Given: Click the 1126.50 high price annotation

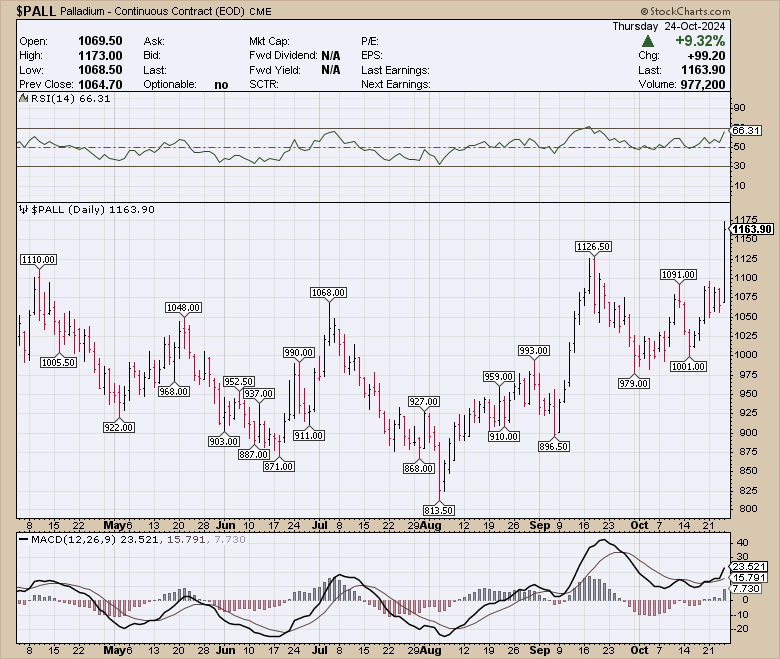Looking at the screenshot, I should [x=593, y=247].
